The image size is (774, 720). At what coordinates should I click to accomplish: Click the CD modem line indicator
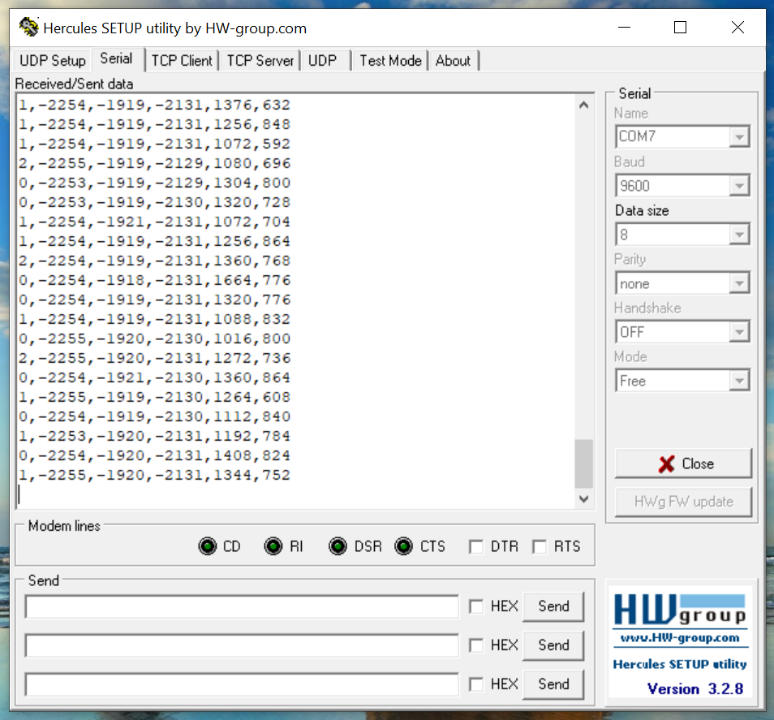pyautogui.click(x=207, y=546)
